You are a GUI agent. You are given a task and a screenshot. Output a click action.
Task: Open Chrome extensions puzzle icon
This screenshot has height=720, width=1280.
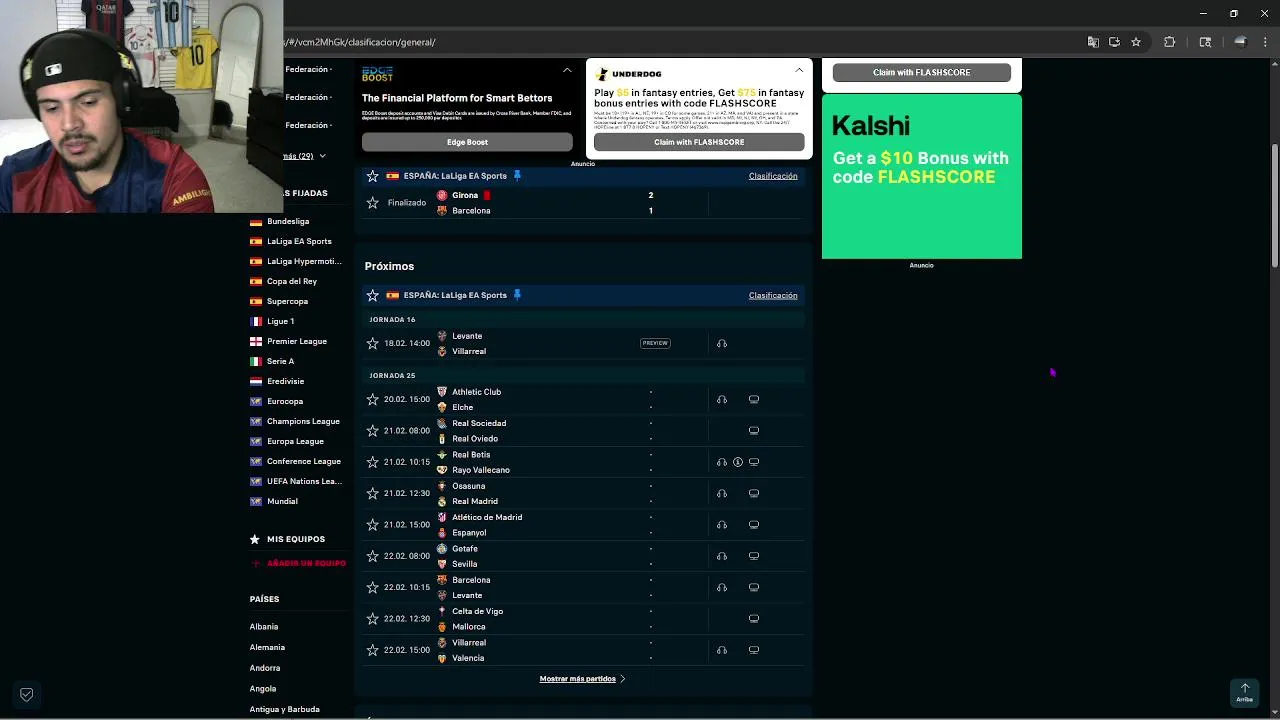1169,42
